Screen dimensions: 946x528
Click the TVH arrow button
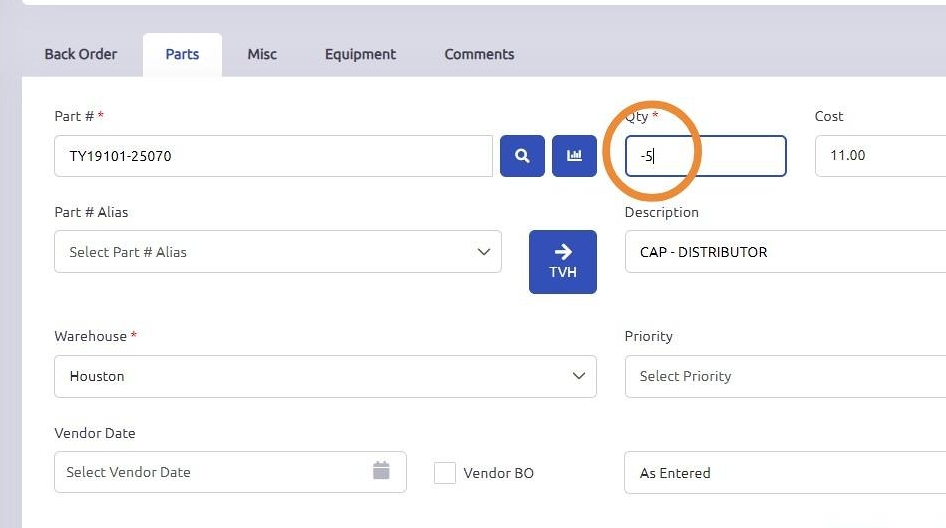(x=562, y=262)
